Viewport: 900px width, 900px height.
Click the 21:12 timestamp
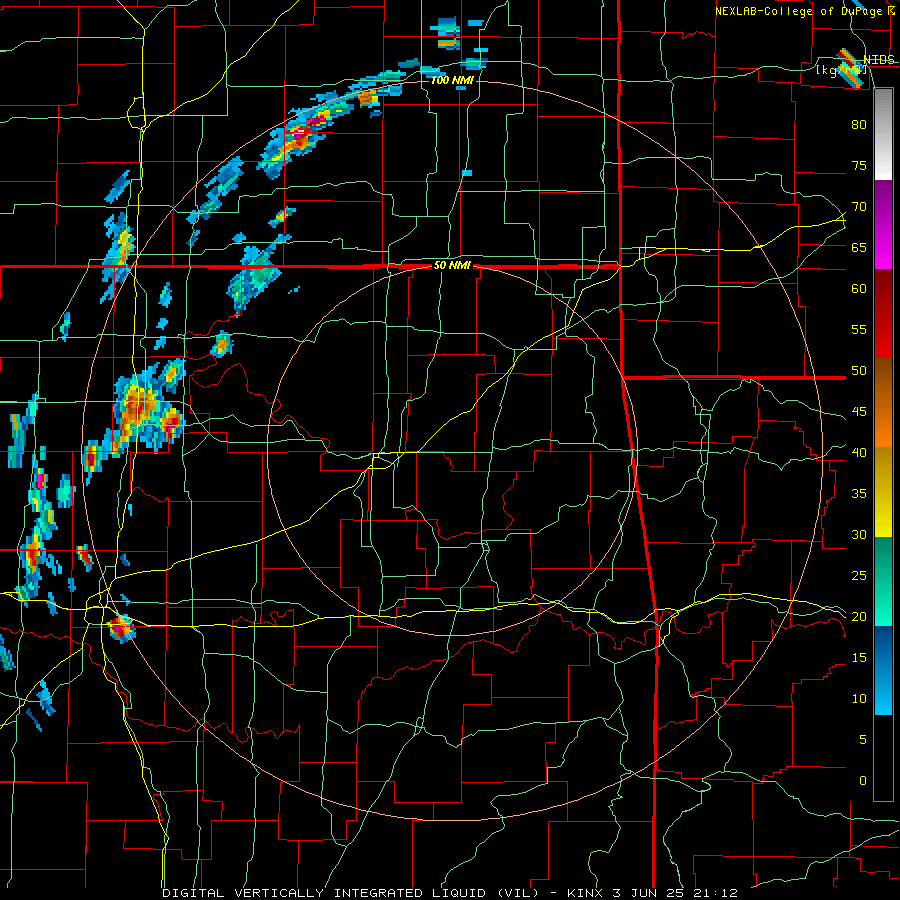tap(715, 893)
